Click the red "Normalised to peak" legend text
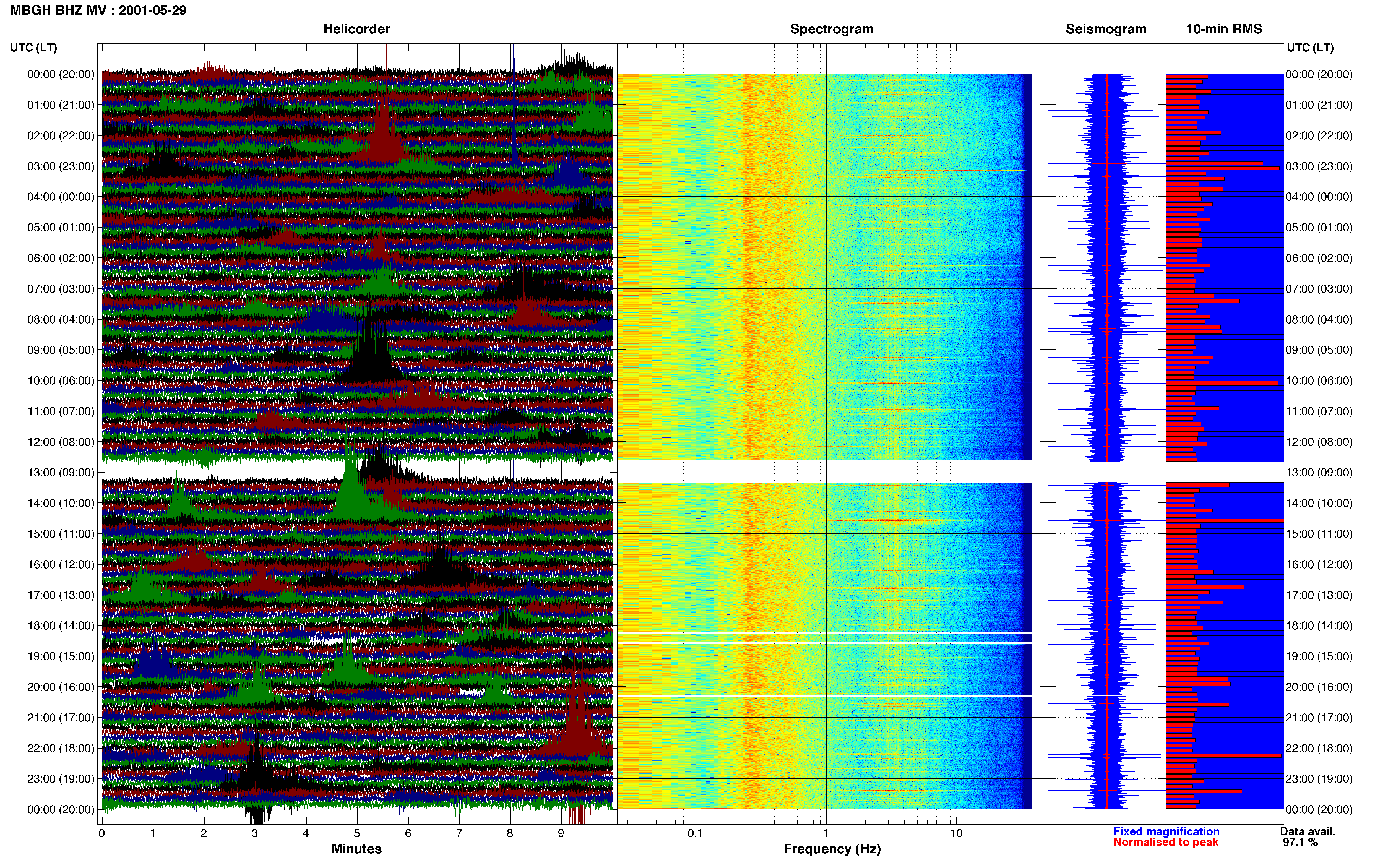 click(x=1165, y=842)
